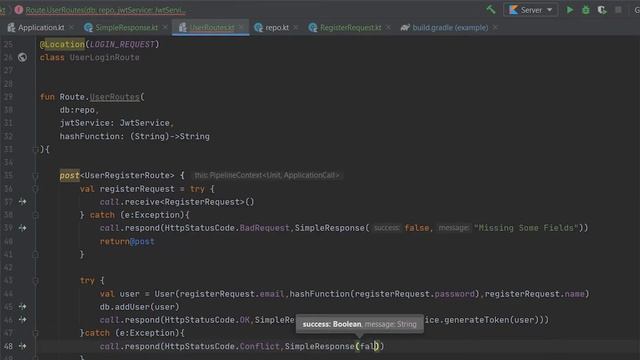The height and width of the screenshot is (360, 640).
Task: Click suspend call gutter icon on line 46
Action: tap(22, 320)
